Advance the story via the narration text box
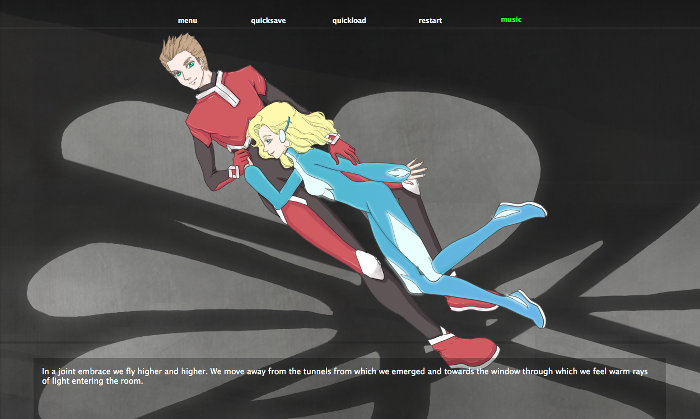 click(x=350, y=376)
